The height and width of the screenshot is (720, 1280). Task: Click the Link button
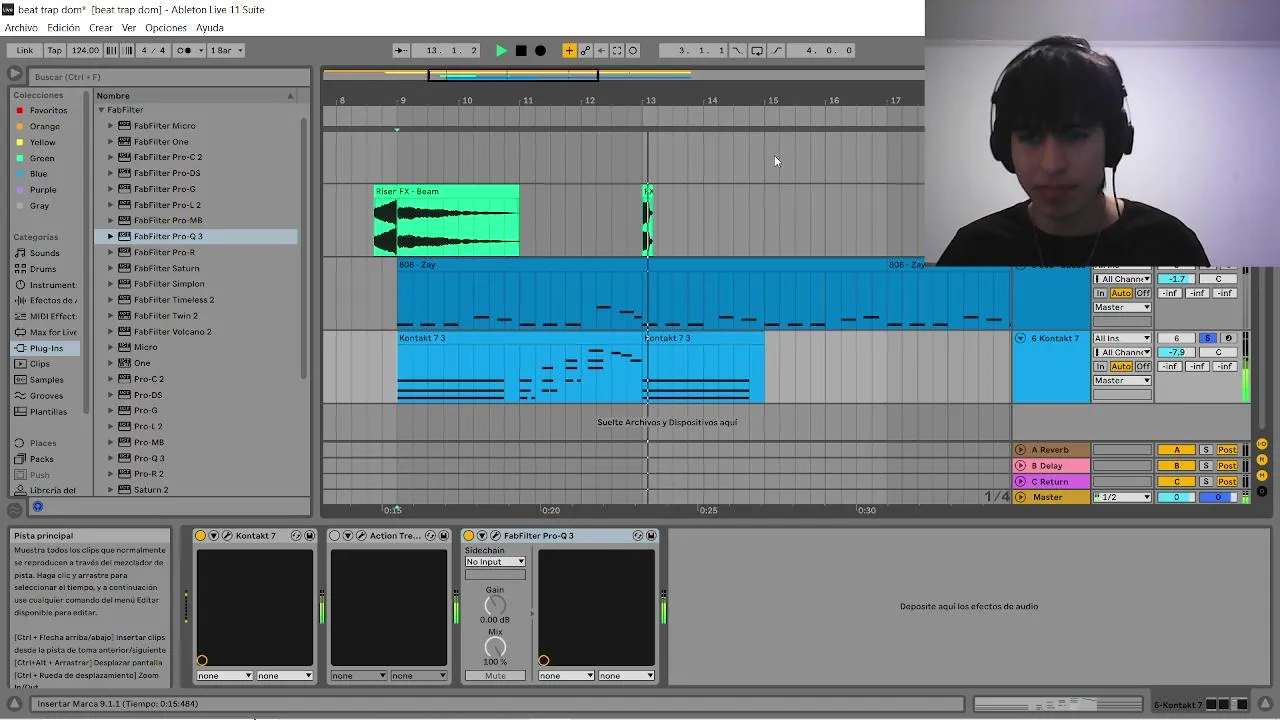[x=24, y=50]
